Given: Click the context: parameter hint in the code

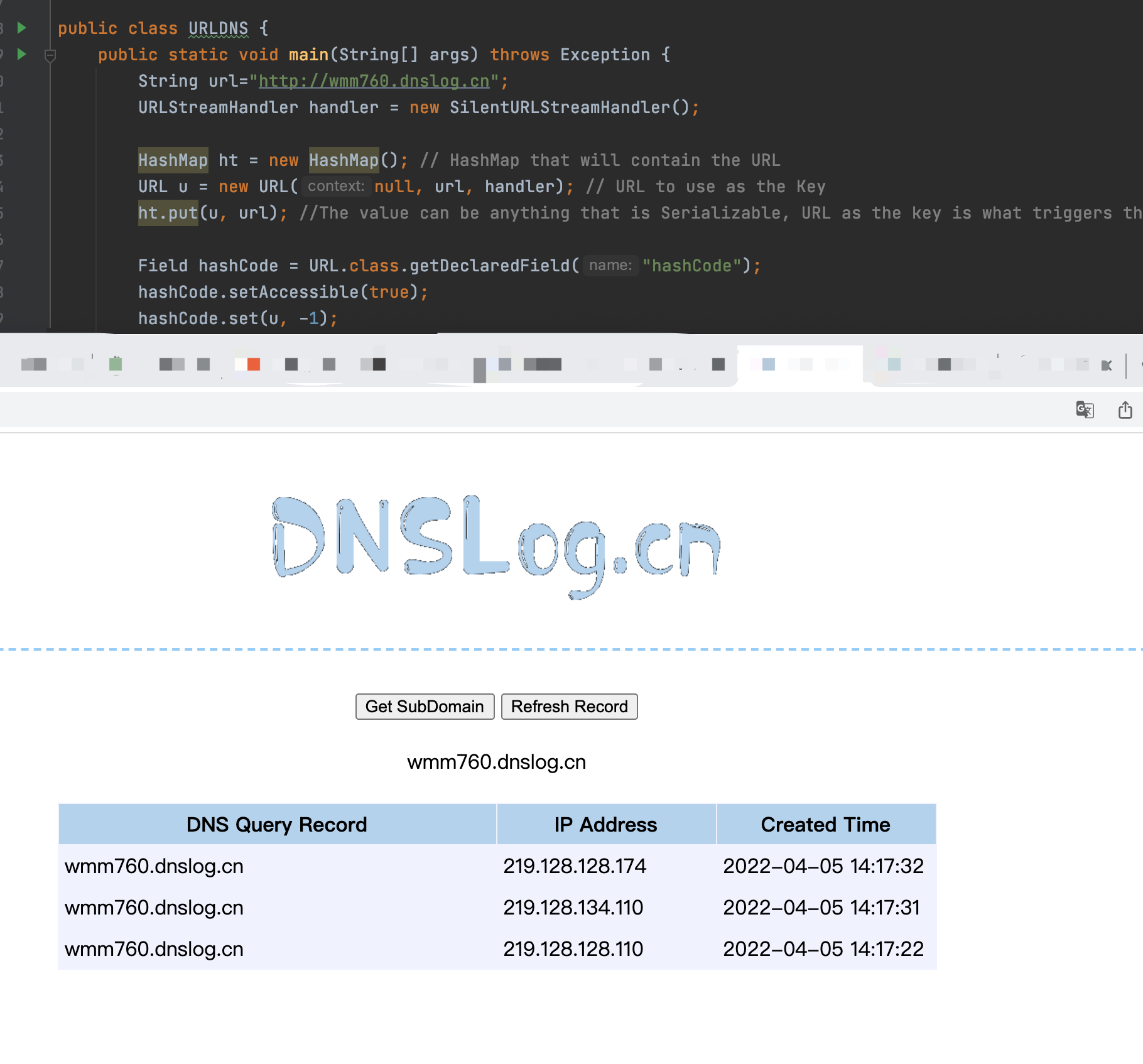Looking at the screenshot, I should (x=336, y=187).
